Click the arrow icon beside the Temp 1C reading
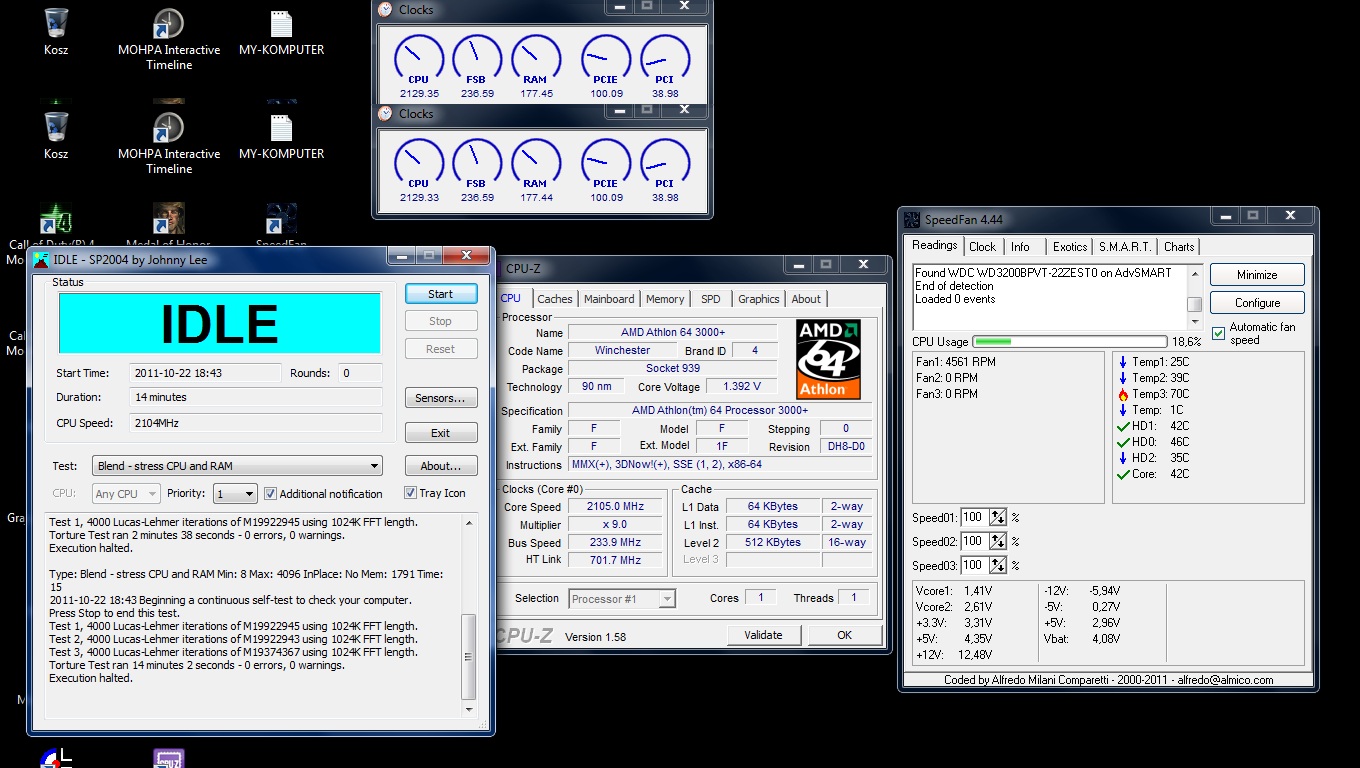This screenshot has width=1360, height=768. pyautogui.click(x=1124, y=410)
